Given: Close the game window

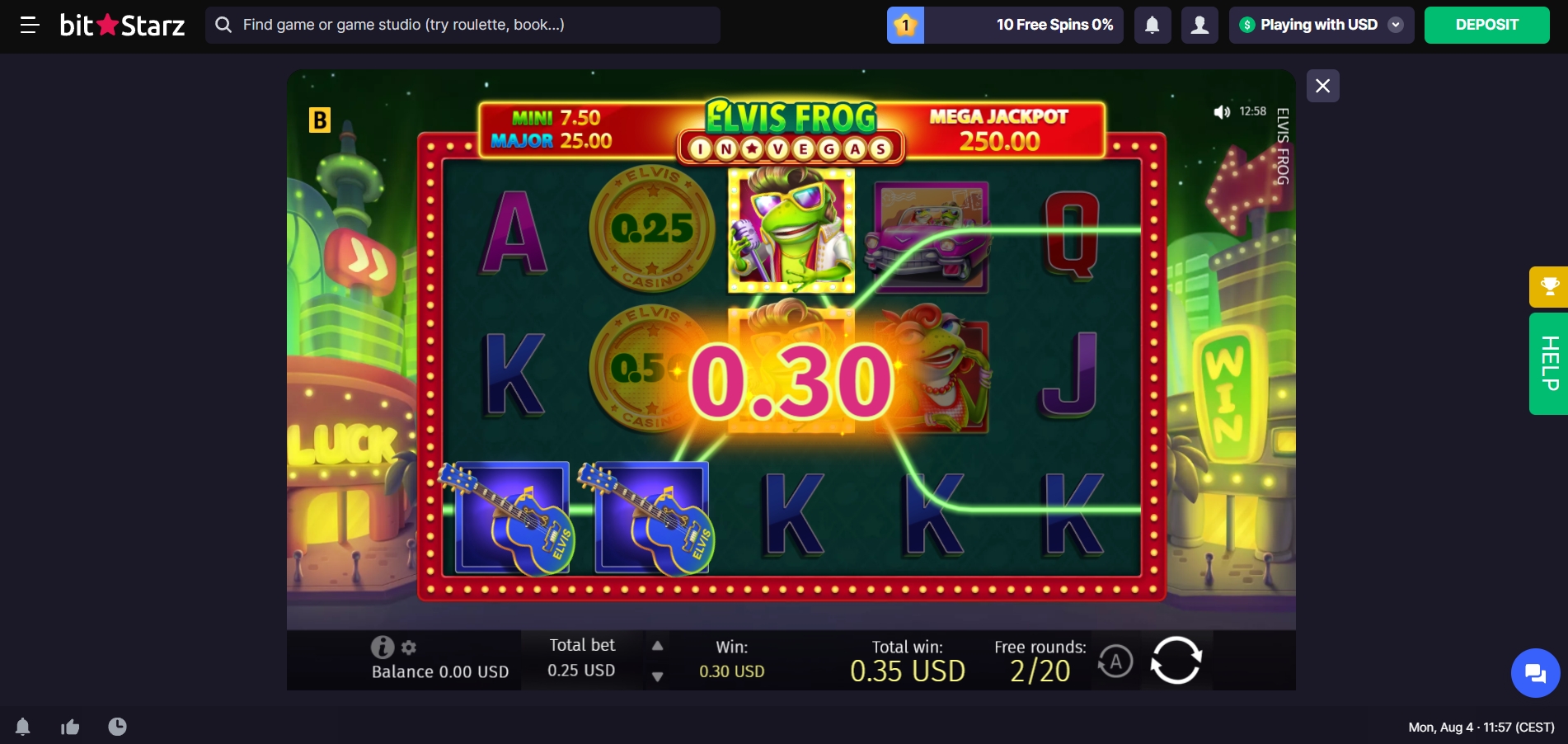Looking at the screenshot, I should click(x=1323, y=86).
